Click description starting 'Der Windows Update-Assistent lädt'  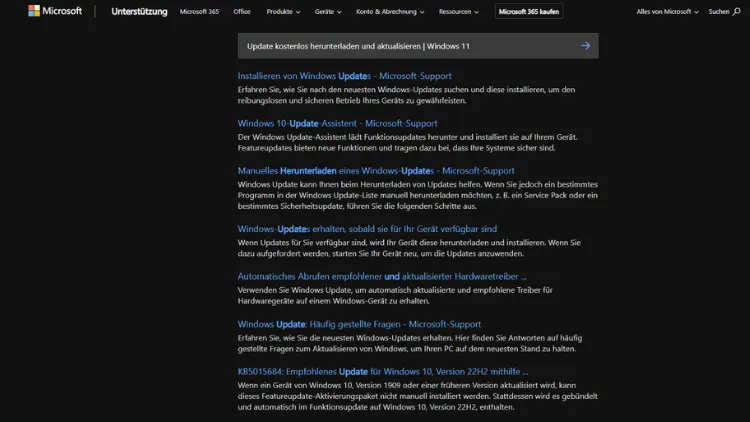pos(408,143)
